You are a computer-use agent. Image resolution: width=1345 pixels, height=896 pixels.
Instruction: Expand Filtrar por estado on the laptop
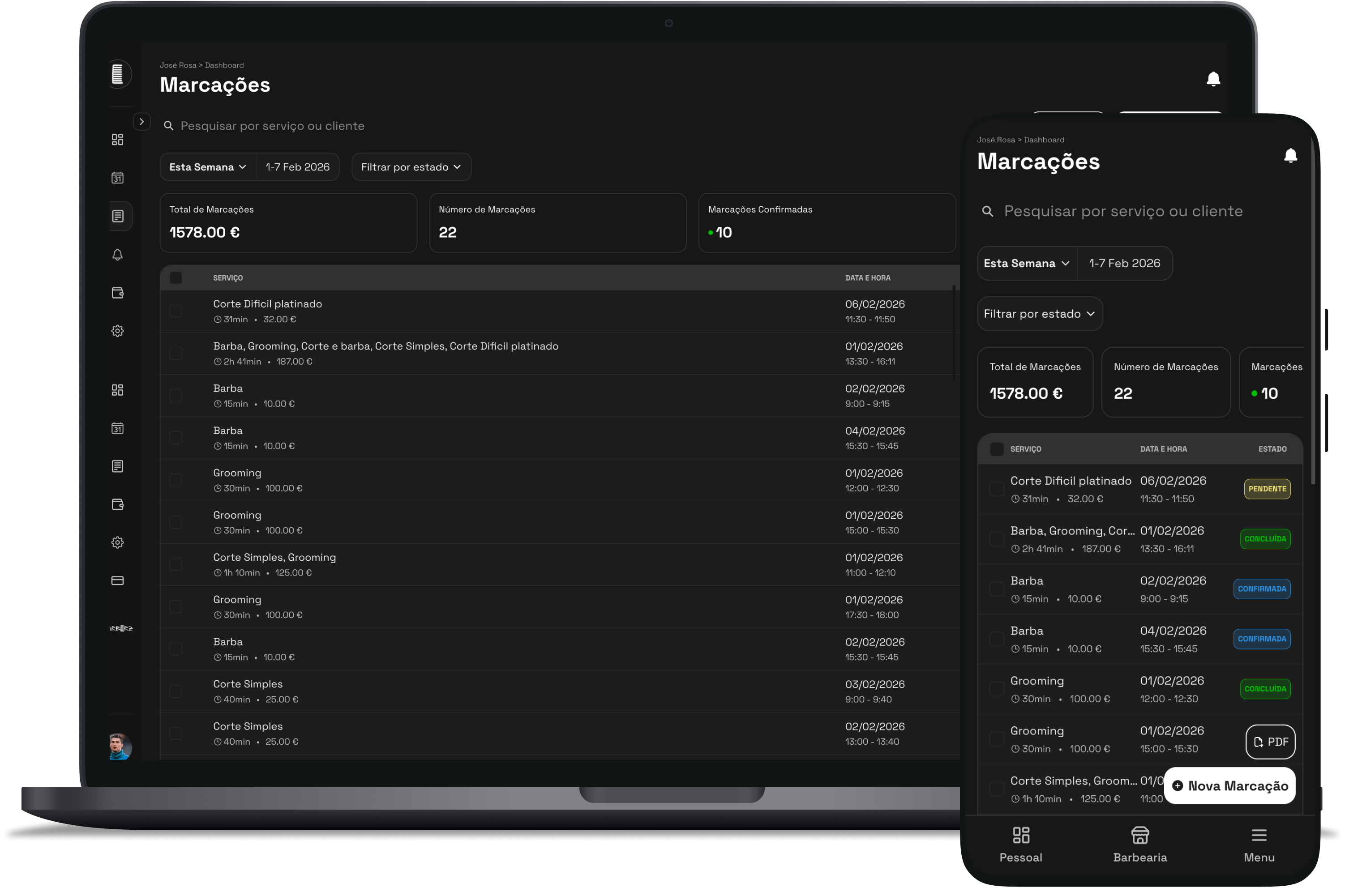tap(411, 167)
